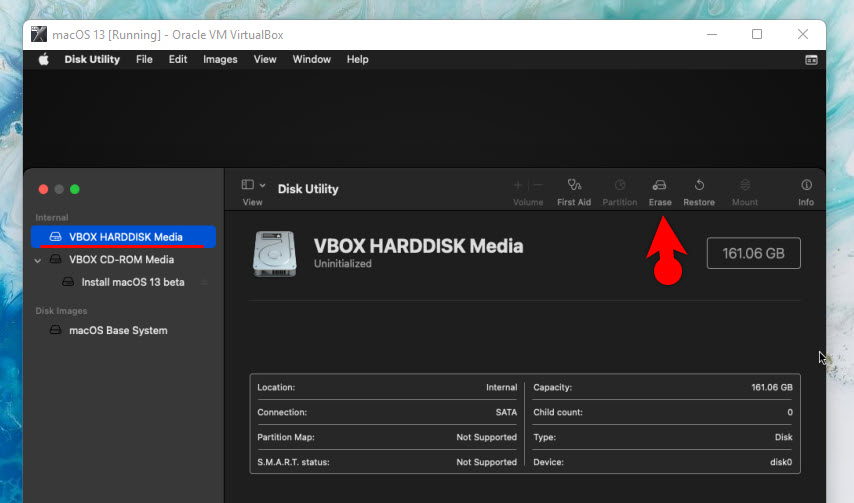Maximize the Oracle VM VirtualBox window
This screenshot has height=503, width=854.
point(757,34)
